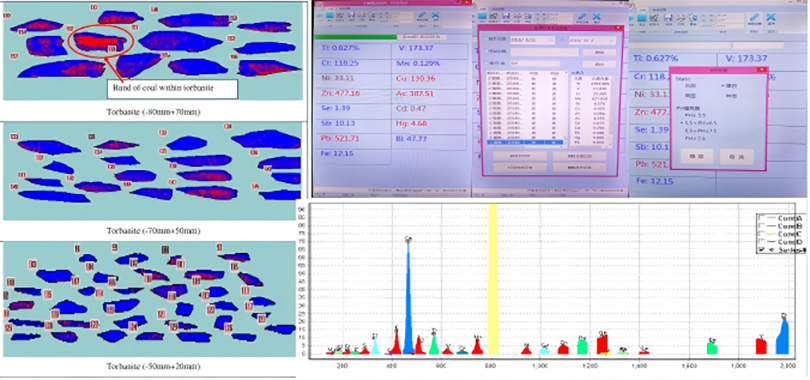Click the 'Ti: 0.627%' reading on left screen

click(x=340, y=48)
